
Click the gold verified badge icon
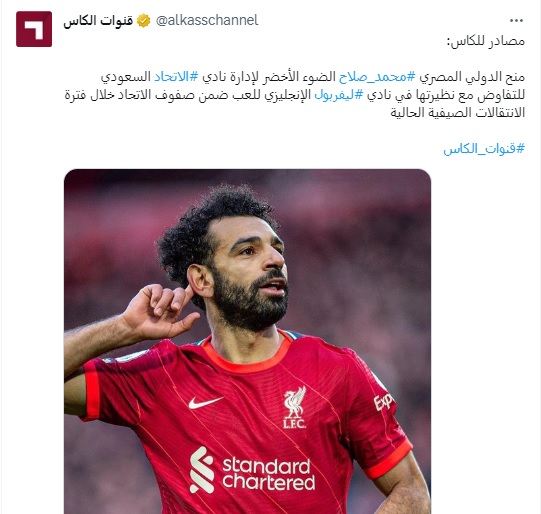pyautogui.click(x=144, y=21)
